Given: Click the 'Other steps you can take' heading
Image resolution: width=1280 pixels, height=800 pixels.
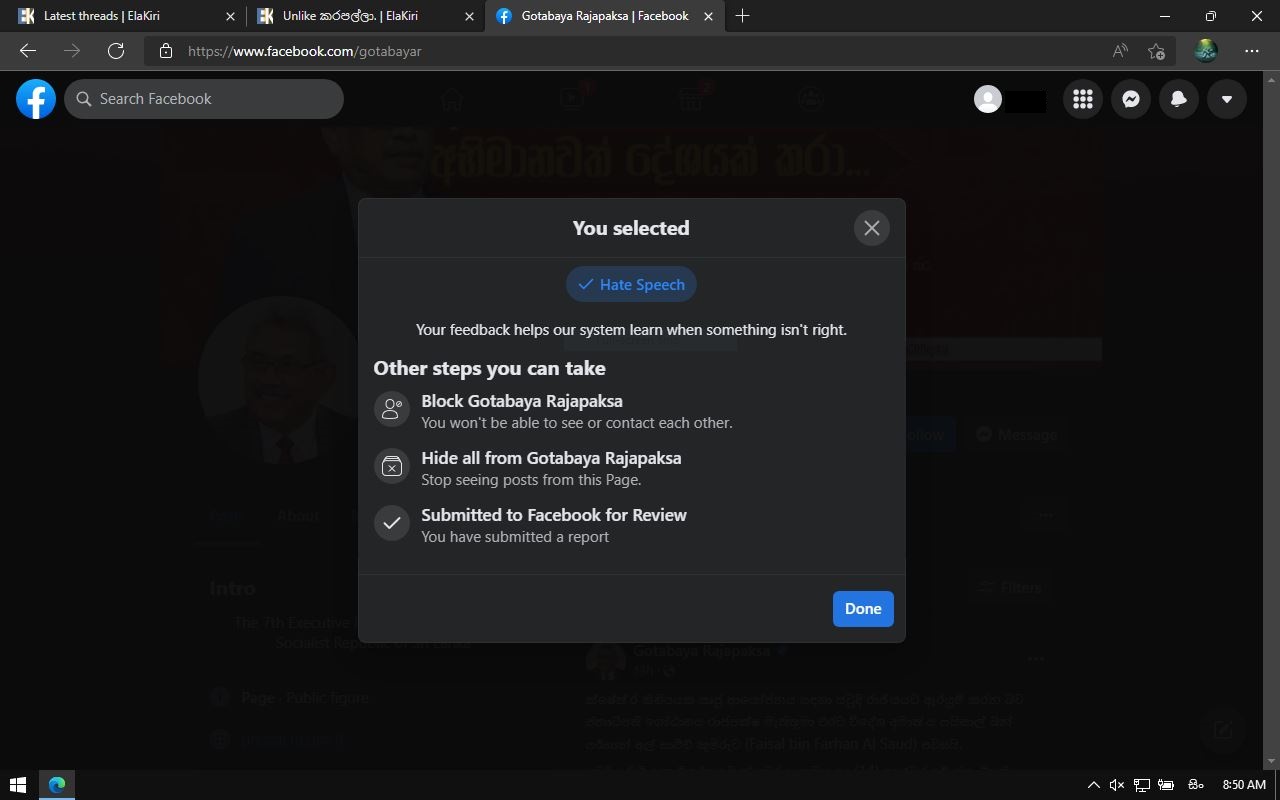Looking at the screenshot, I should pos(490,368).
